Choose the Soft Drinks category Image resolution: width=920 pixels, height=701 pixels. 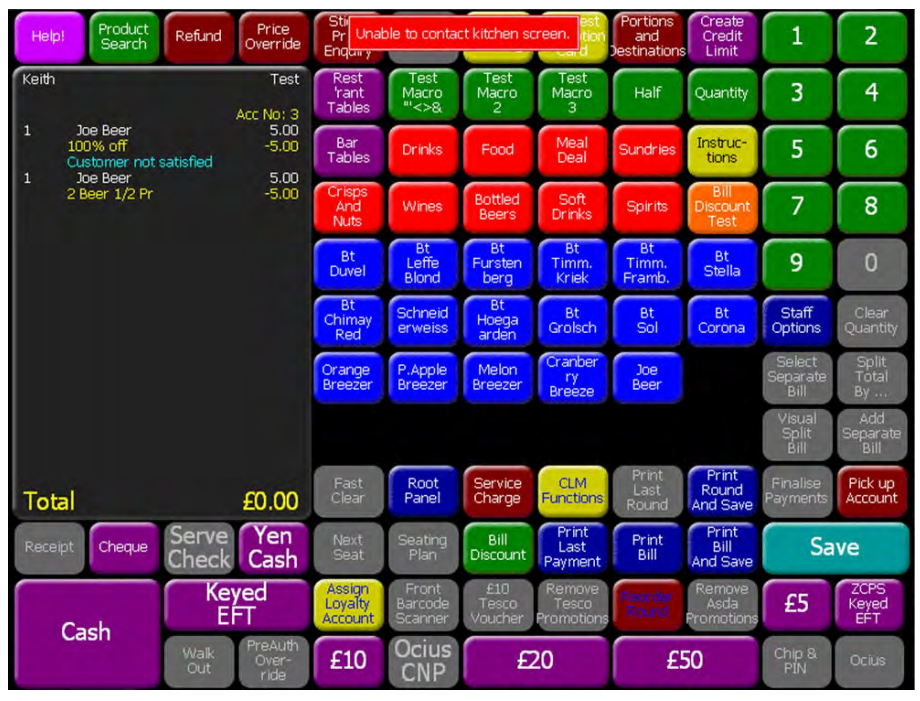pyautogui.click(x=572, y=207)
